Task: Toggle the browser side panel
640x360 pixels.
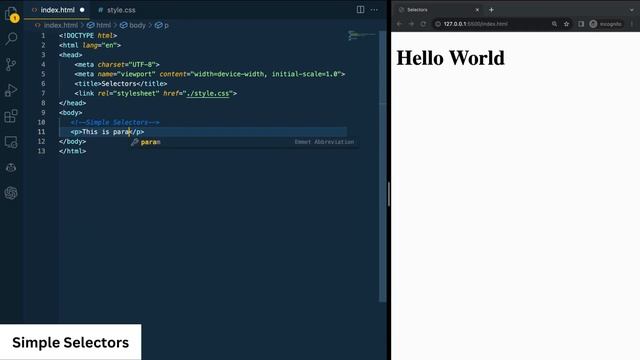Action: point(581,24)
